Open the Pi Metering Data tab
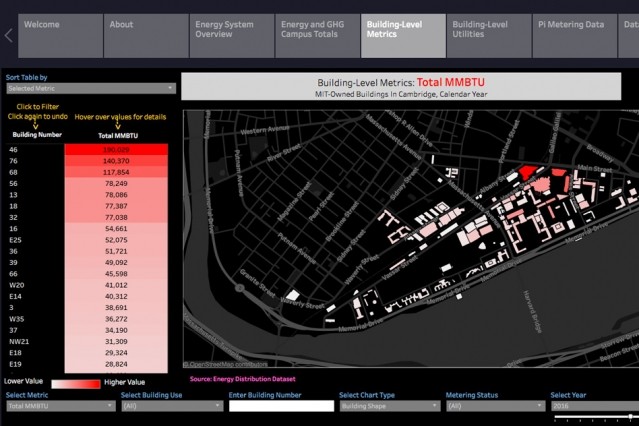The width and height of the screenshot is (639, 426). [x=574, y=36]
